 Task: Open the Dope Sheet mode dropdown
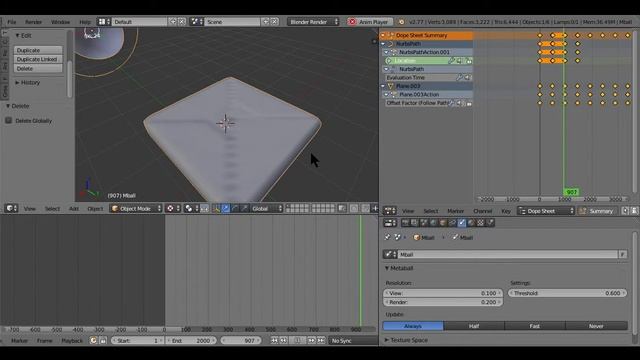tap(546, 211)
